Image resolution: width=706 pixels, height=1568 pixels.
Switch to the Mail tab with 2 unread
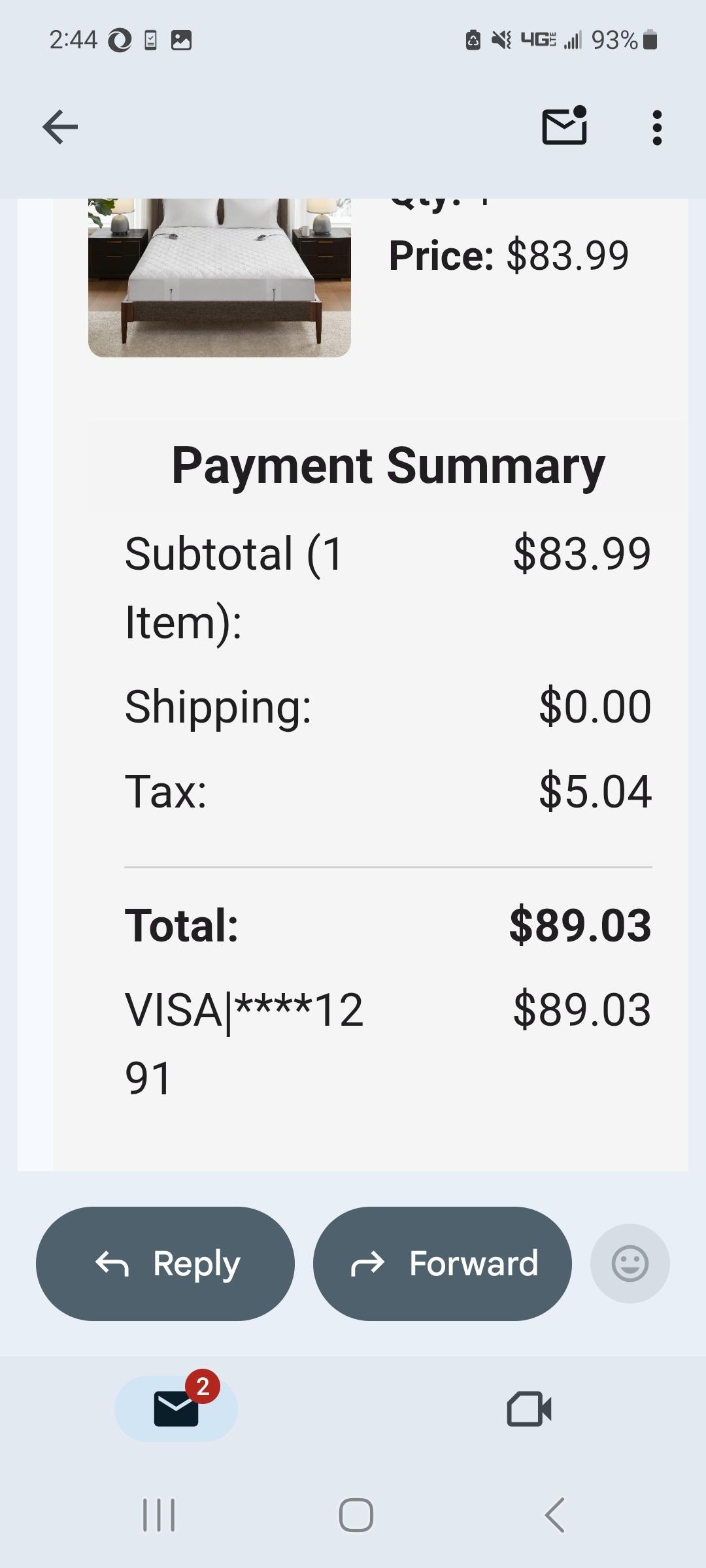176,1408
